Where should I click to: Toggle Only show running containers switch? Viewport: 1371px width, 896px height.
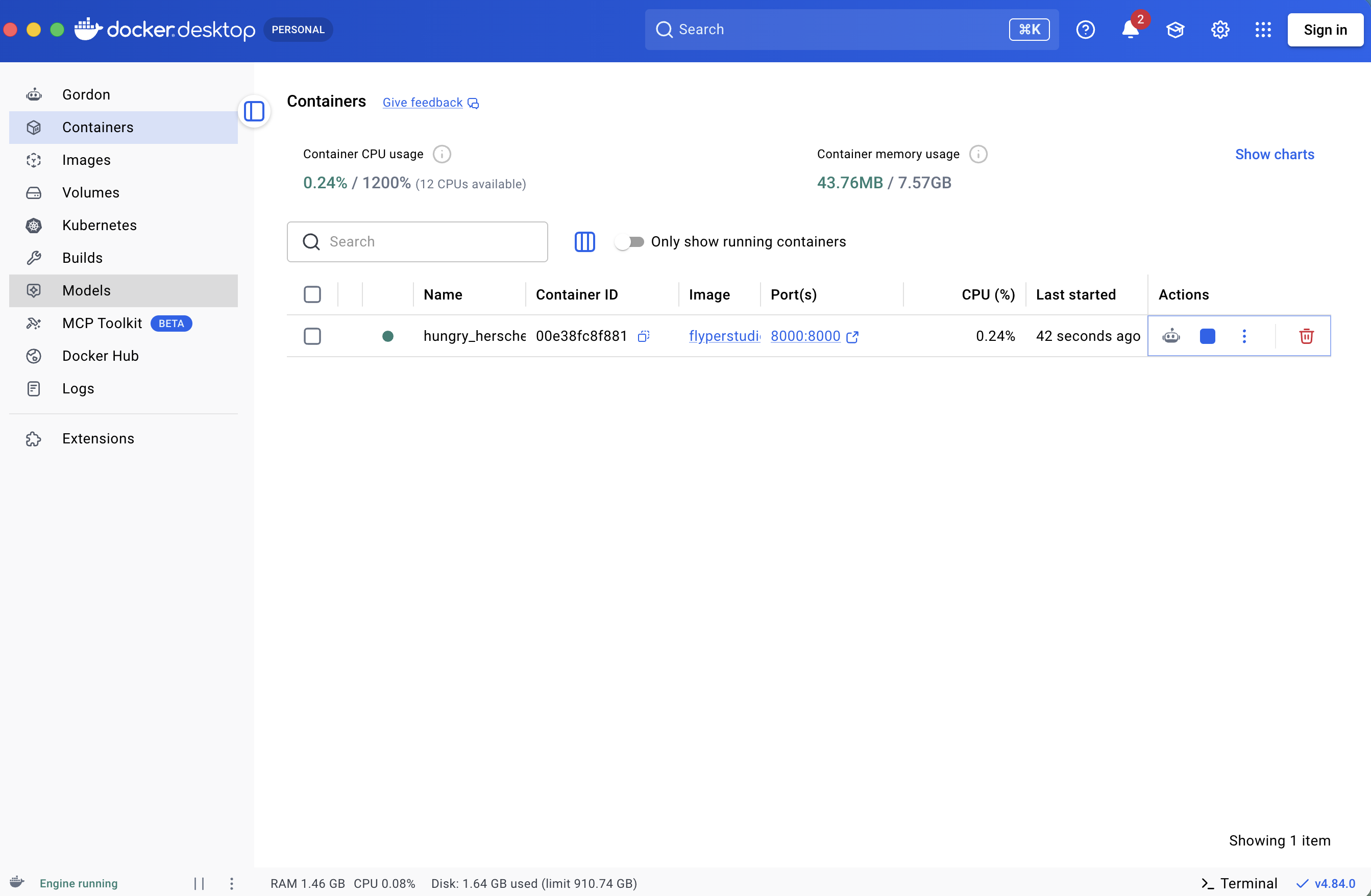pyautogui.click(x=629, y=242)
